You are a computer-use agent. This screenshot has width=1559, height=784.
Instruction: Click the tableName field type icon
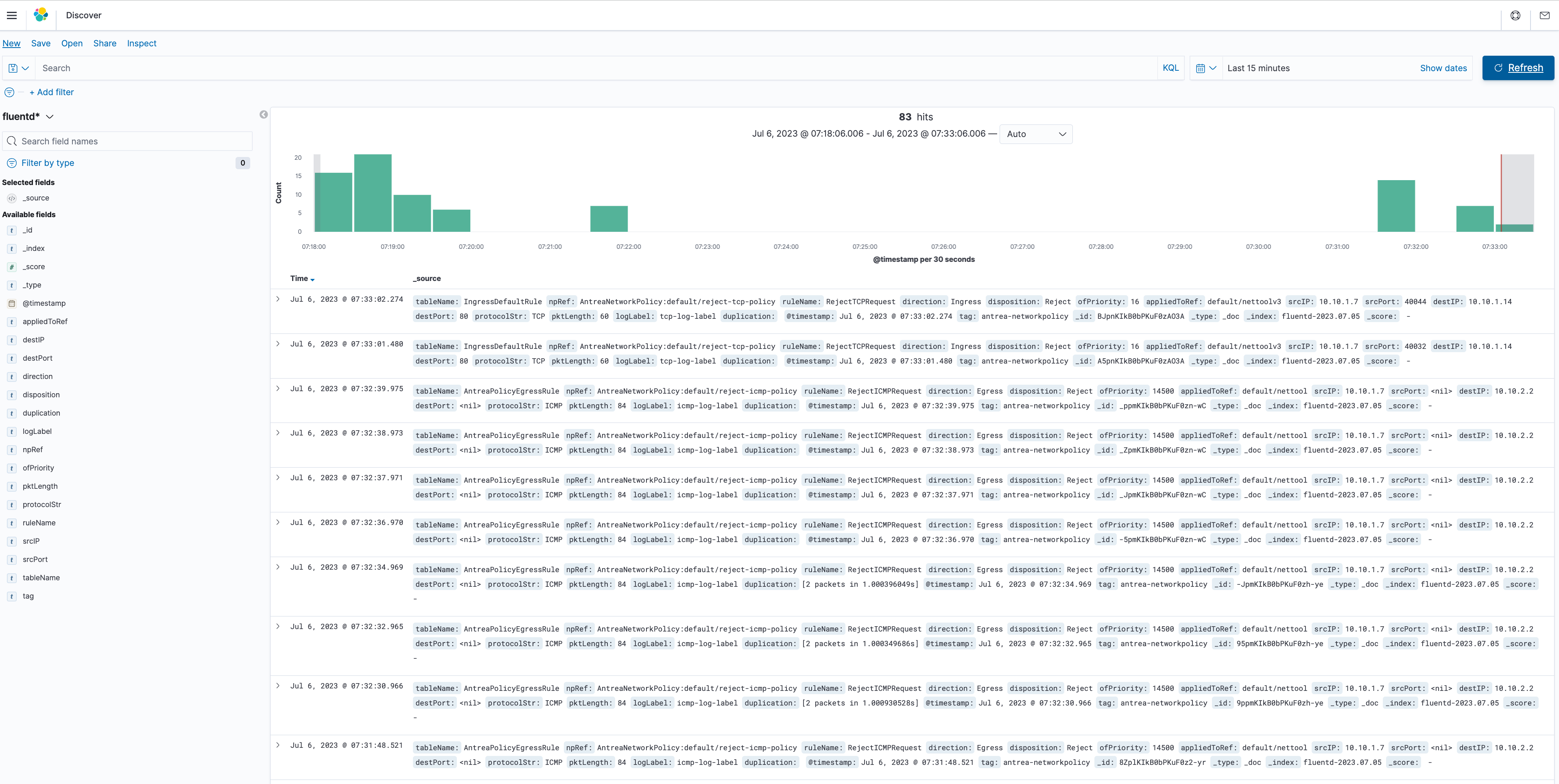click(11, 578)
